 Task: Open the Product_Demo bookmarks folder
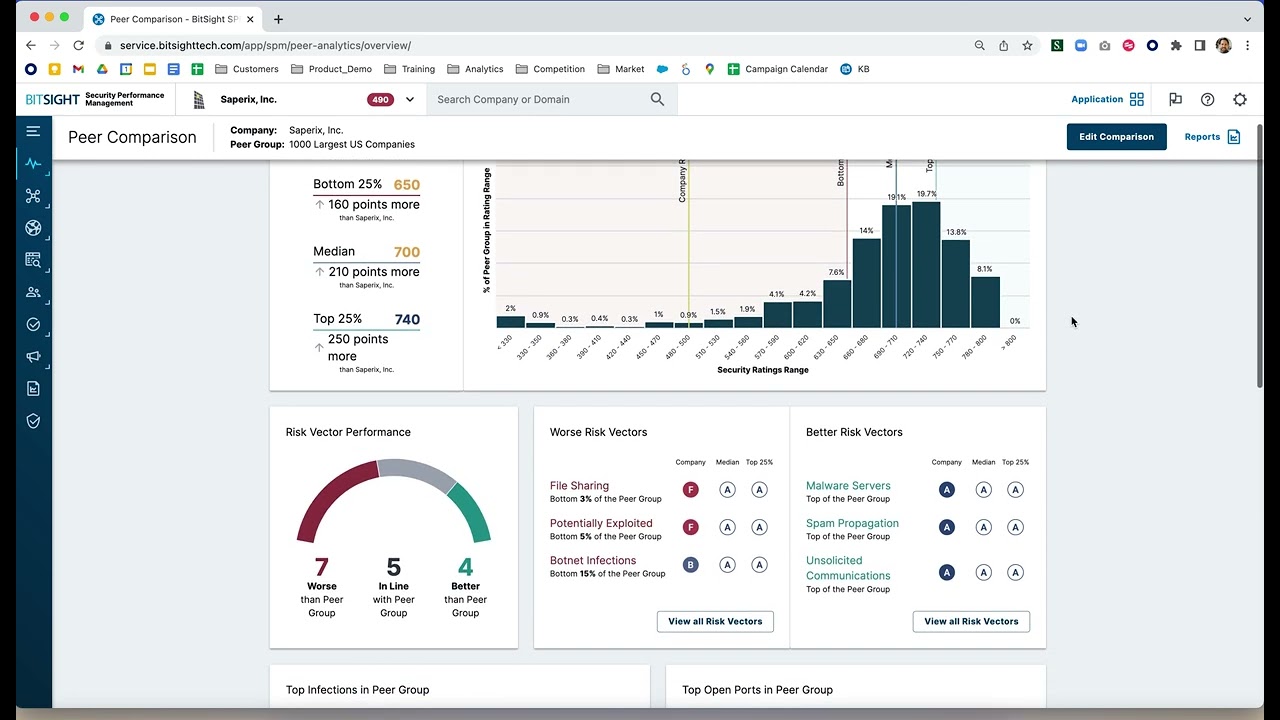coord(331,69)
